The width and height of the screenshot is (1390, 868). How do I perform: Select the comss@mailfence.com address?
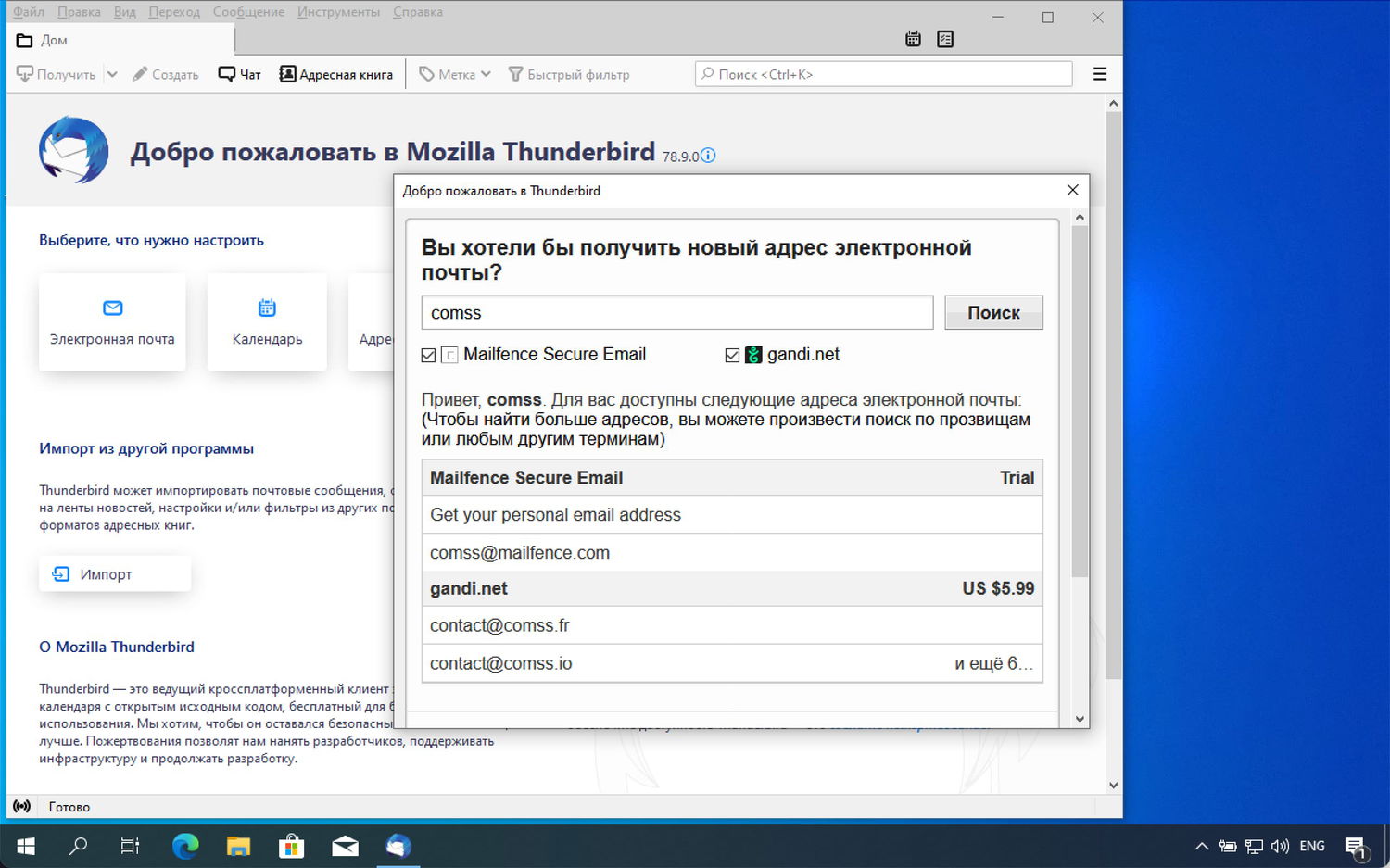[732, 553]
